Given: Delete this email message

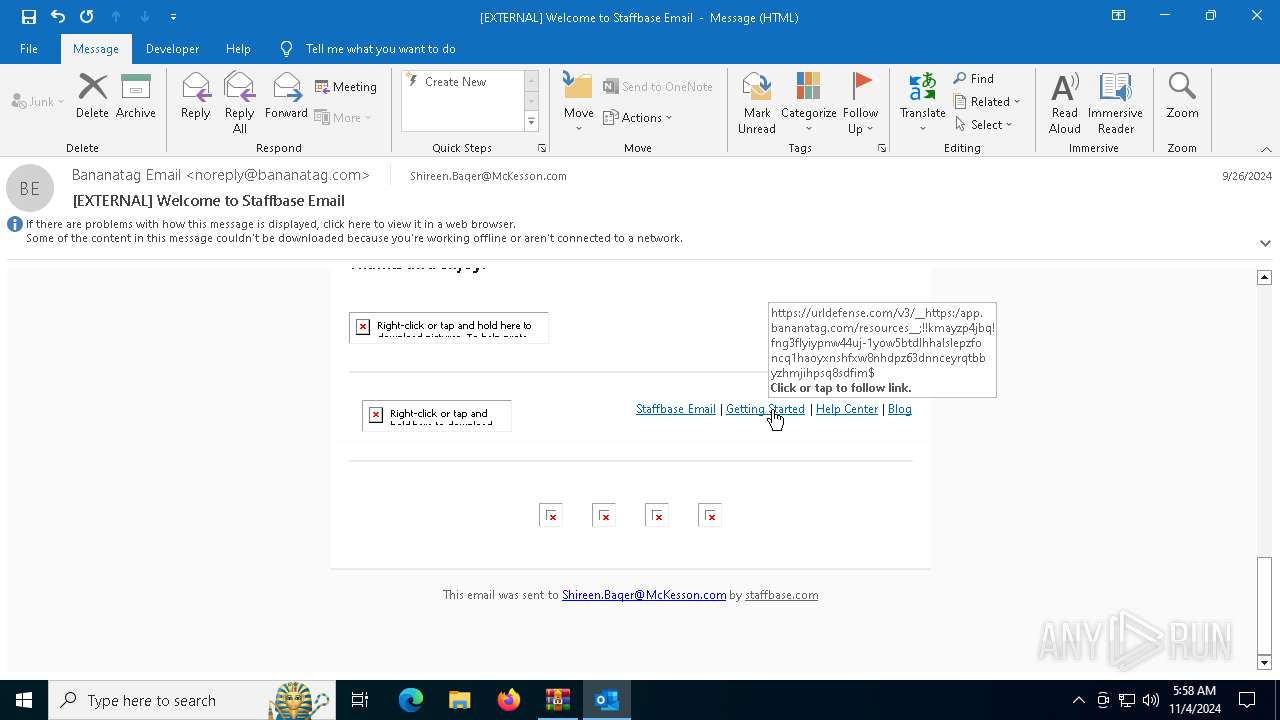Looking at the screenshot, I should coord(92,97).
